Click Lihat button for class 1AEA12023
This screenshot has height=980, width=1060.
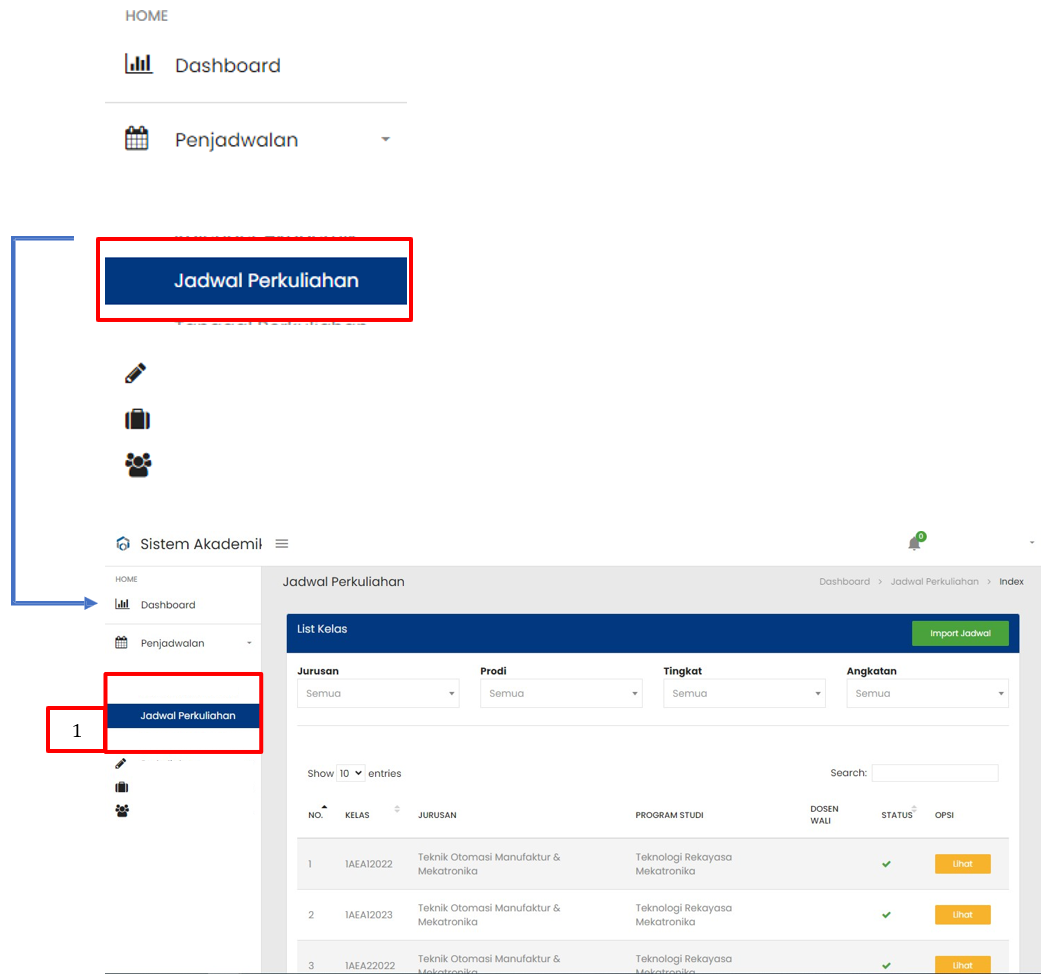click(963, 914)
